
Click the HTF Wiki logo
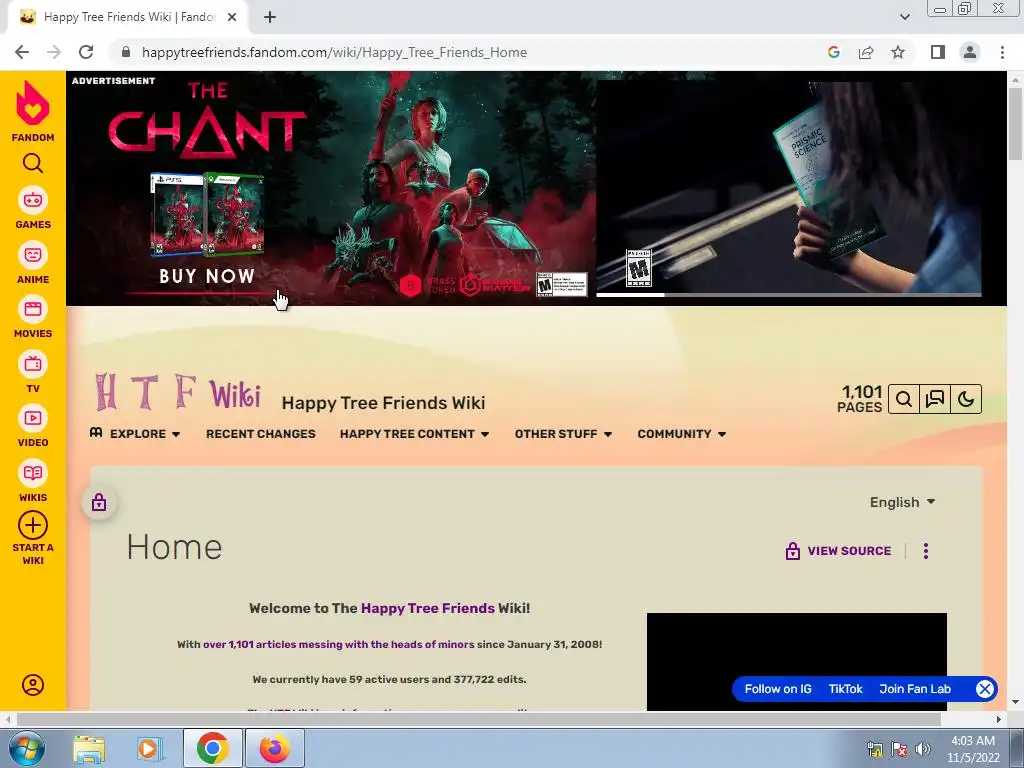178,392
